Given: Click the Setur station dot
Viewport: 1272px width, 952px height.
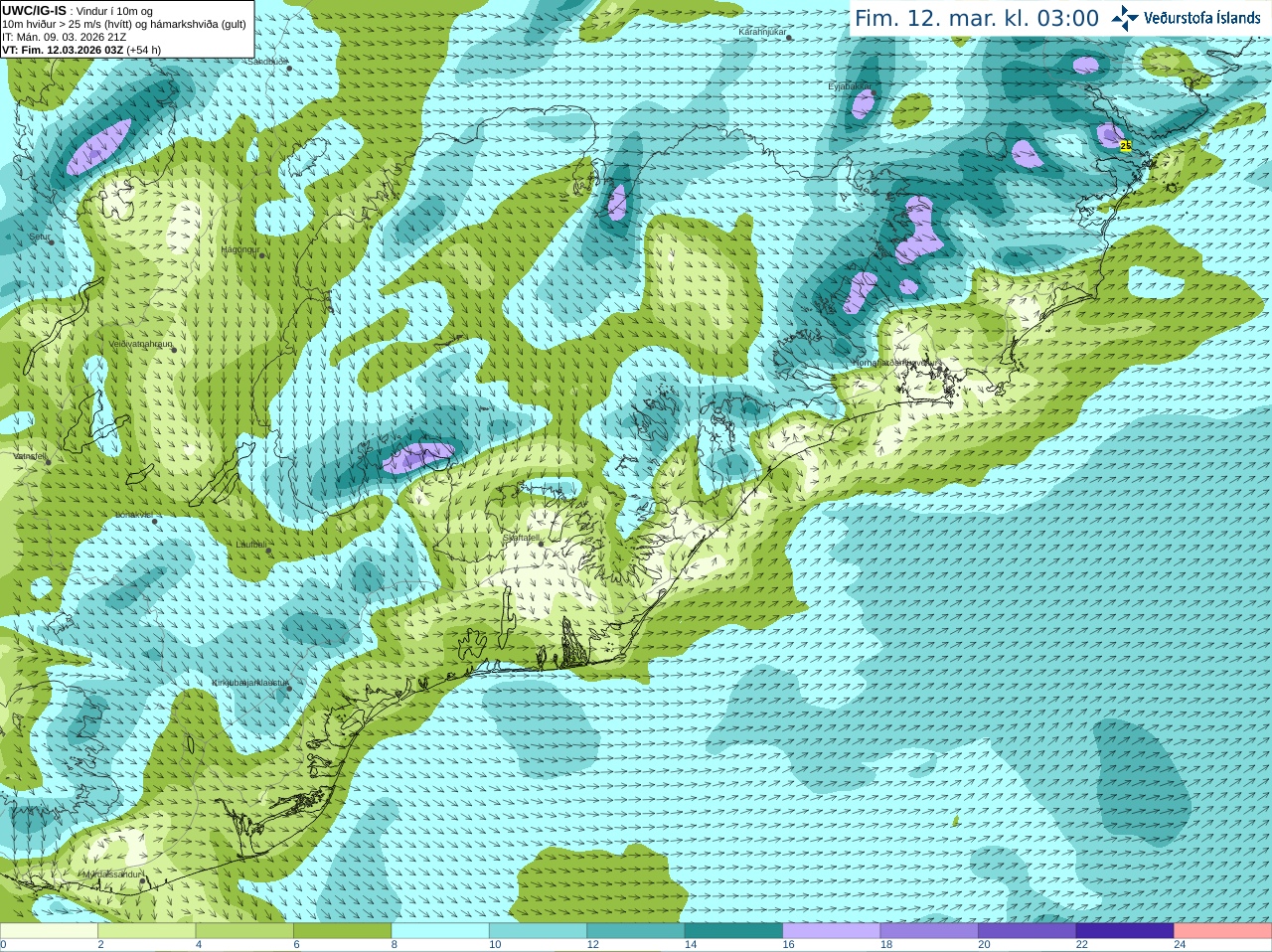Looking at the screenshot, I should pos(51,241).
